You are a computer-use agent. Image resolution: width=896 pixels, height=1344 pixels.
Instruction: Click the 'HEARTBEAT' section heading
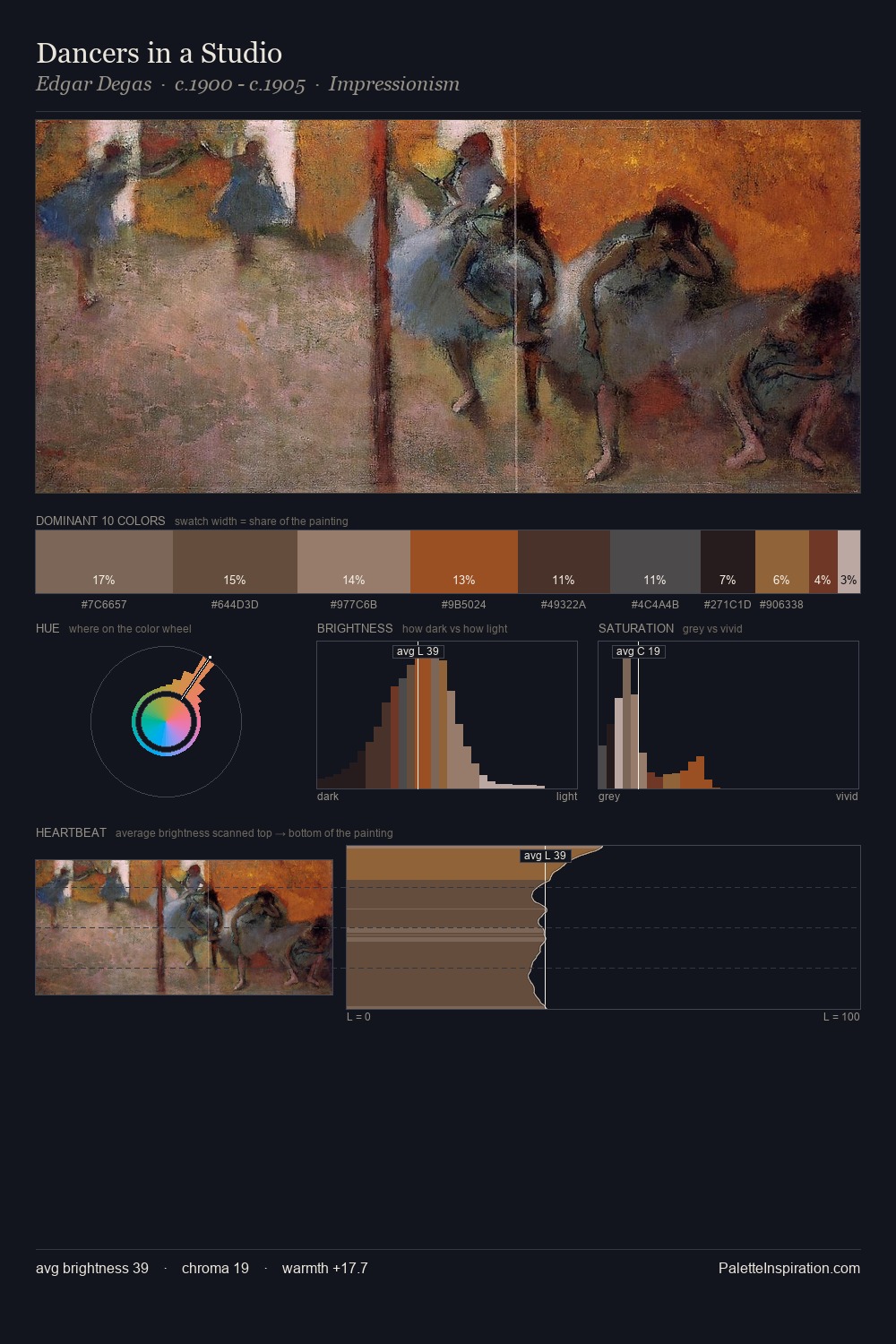click(x=71, y=832)
